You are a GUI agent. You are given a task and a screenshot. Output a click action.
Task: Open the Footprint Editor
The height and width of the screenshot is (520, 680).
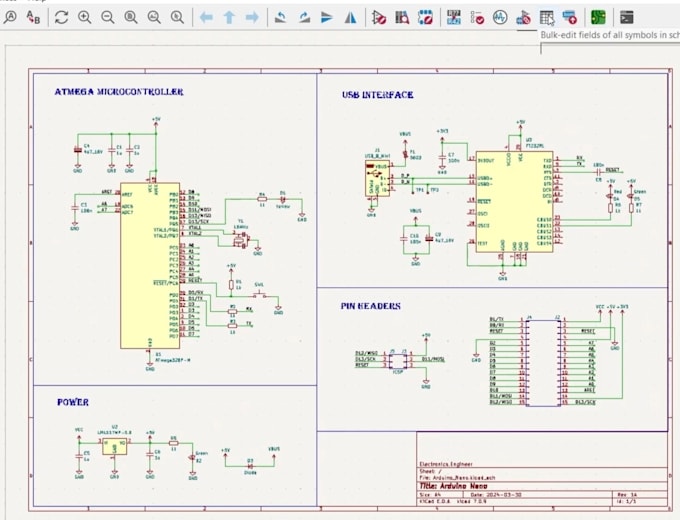tap(425, 17)
